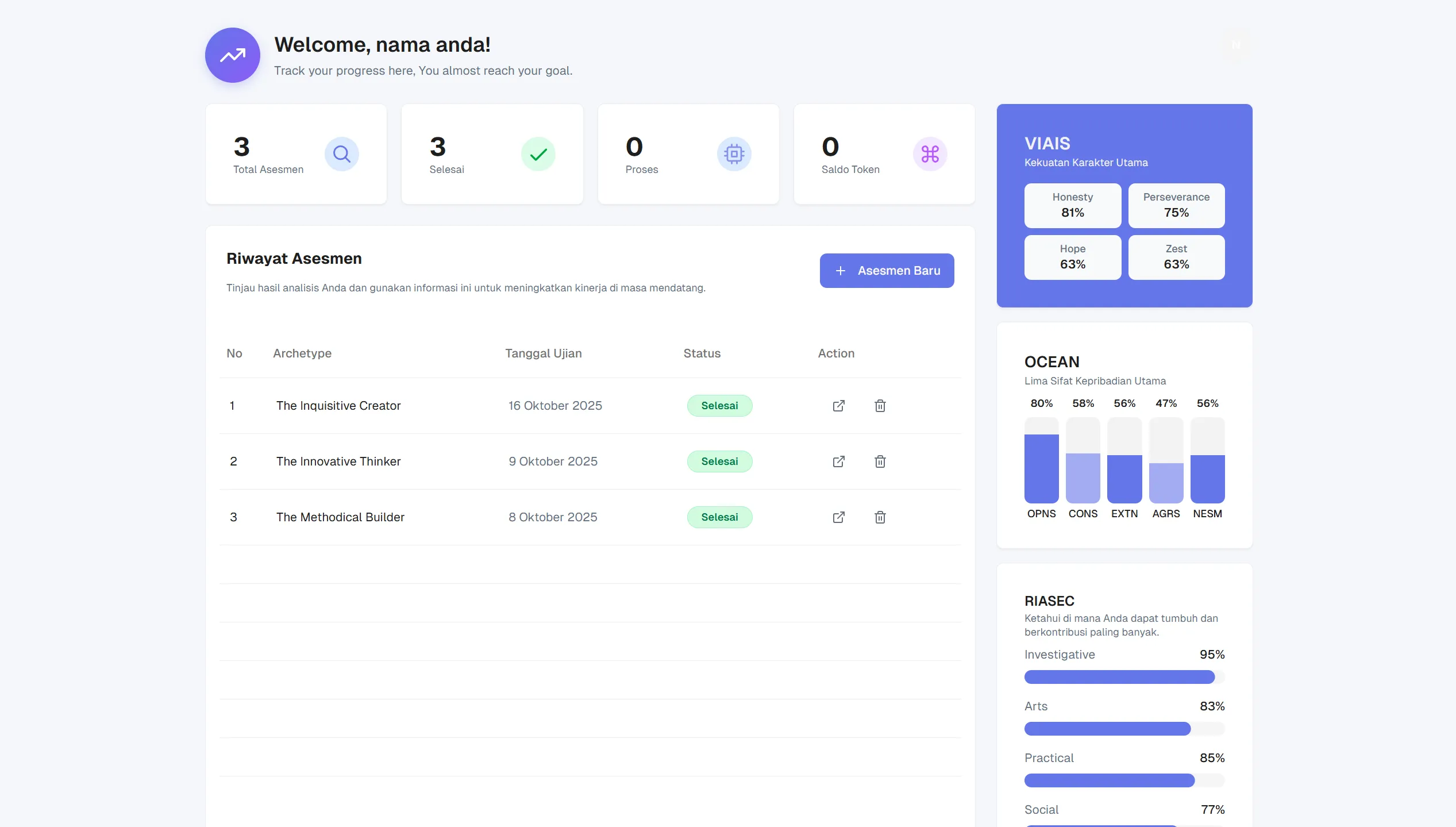Viewport: 1456px width, 827px height.
Task: Click Selesai status badge for first row
Action: click(719, 406)
